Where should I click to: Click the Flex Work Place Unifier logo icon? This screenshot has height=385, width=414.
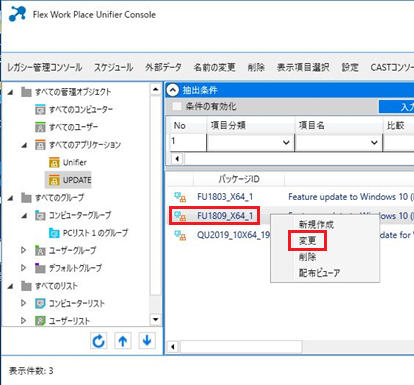(17, 14)
